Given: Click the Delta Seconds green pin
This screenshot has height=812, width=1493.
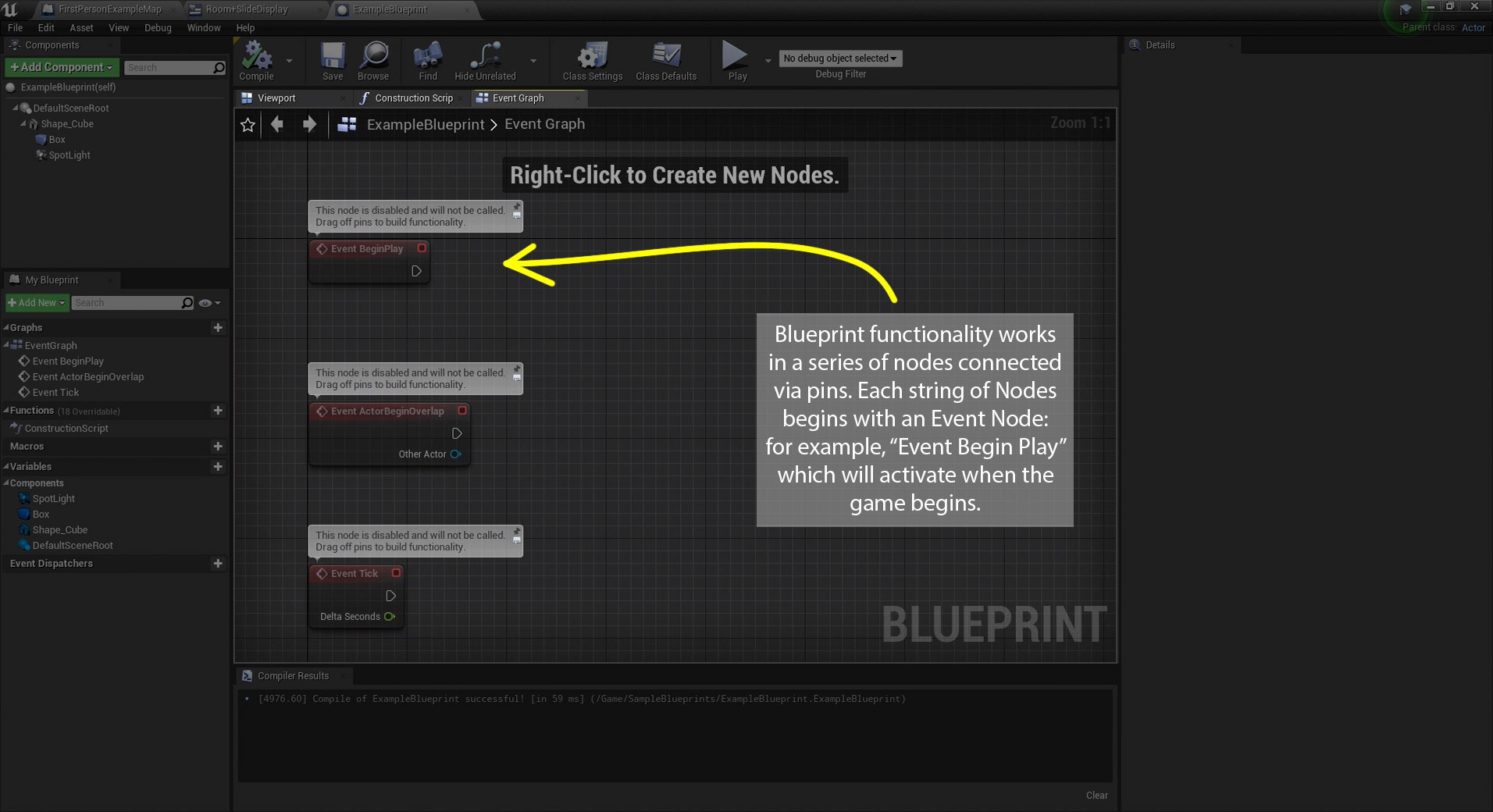Looking at the screenshot, I should point(389,617).
